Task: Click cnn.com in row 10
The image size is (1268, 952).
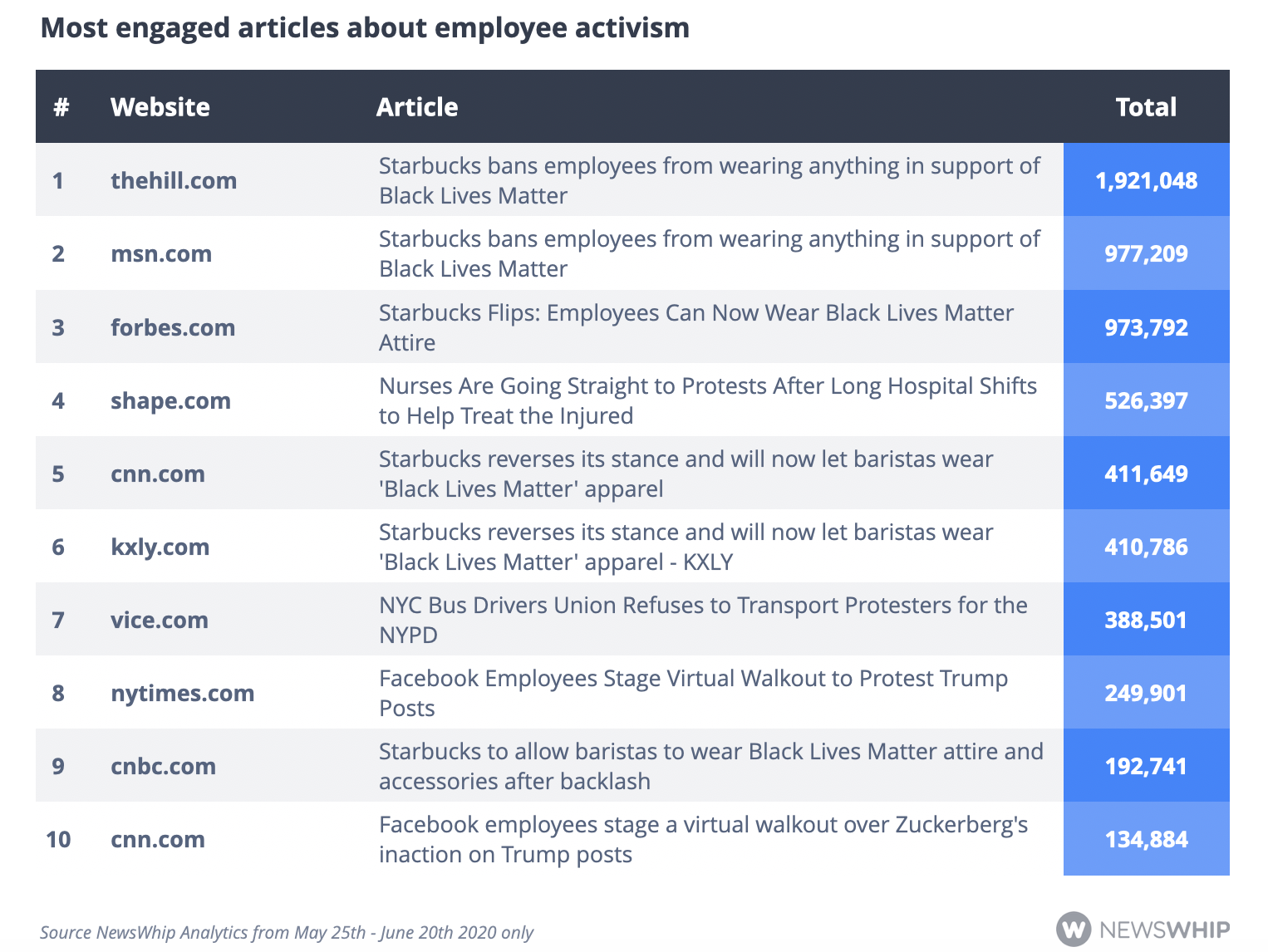Action: tap(158, 839)
